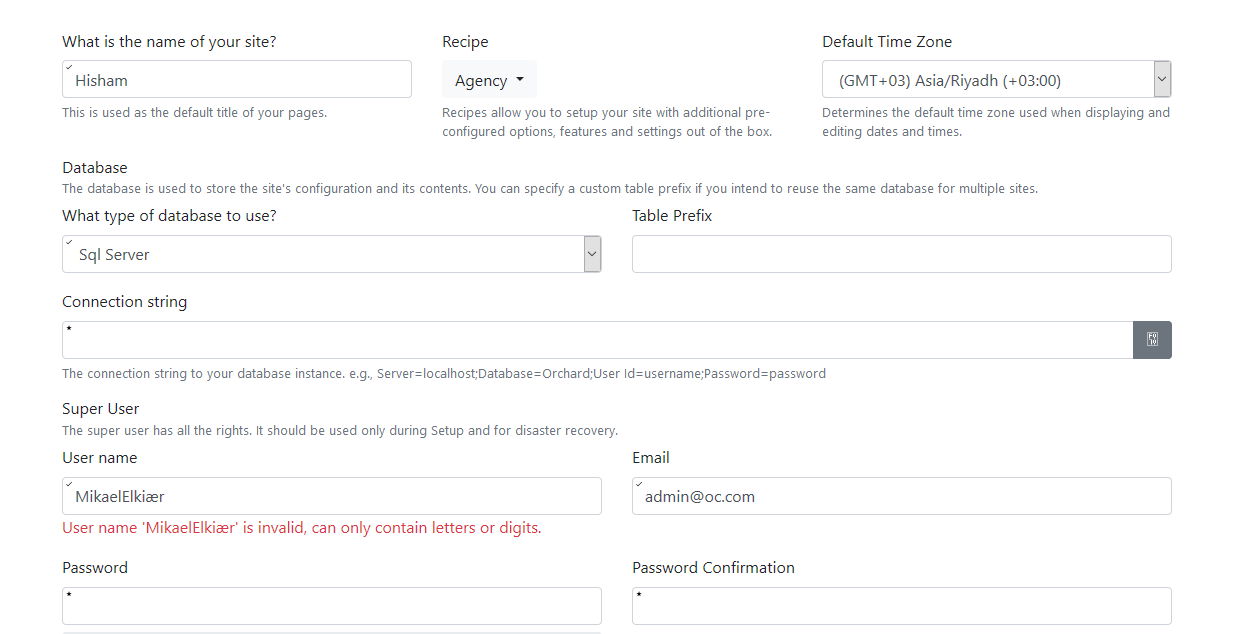Click inside the empty Table Prefix field
The height and width of the screenshot is (634, 1243).
coord(900,254)
